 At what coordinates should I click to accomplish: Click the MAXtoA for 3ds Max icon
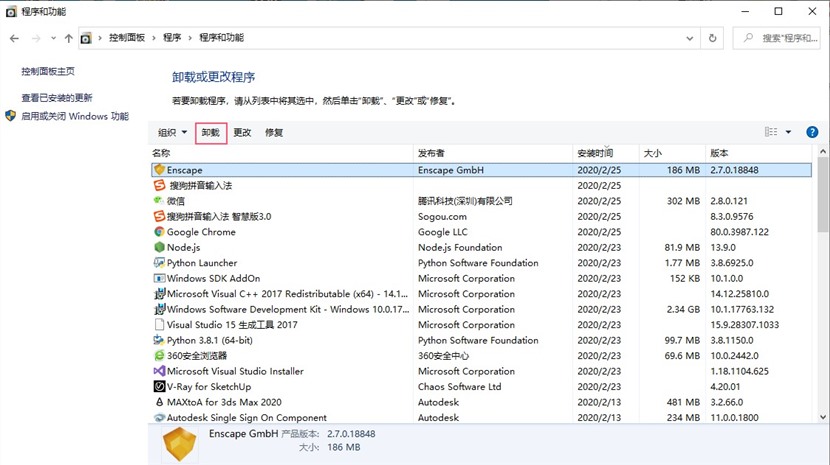(x=159, y=402)
